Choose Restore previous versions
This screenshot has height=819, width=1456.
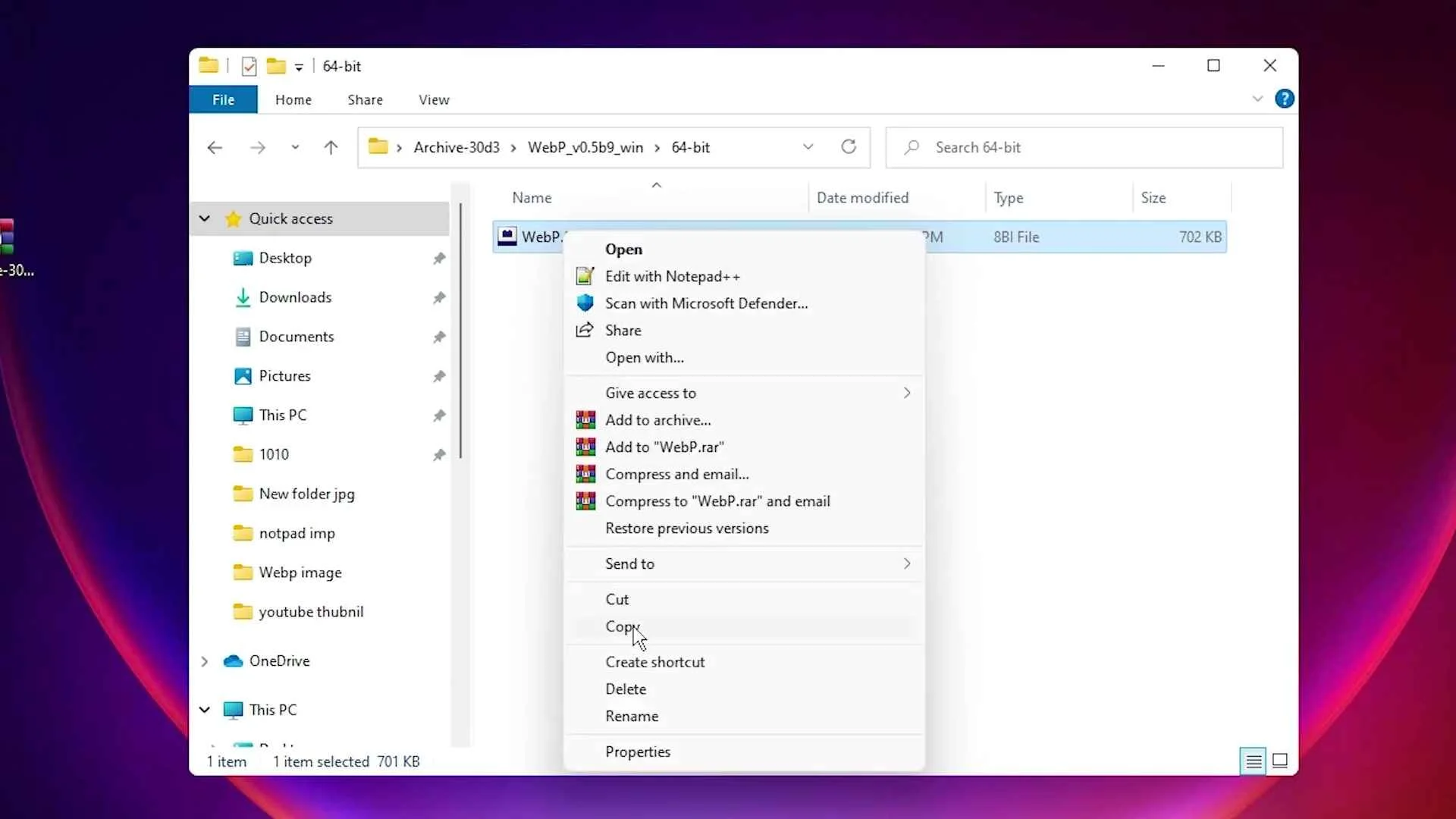744,528
